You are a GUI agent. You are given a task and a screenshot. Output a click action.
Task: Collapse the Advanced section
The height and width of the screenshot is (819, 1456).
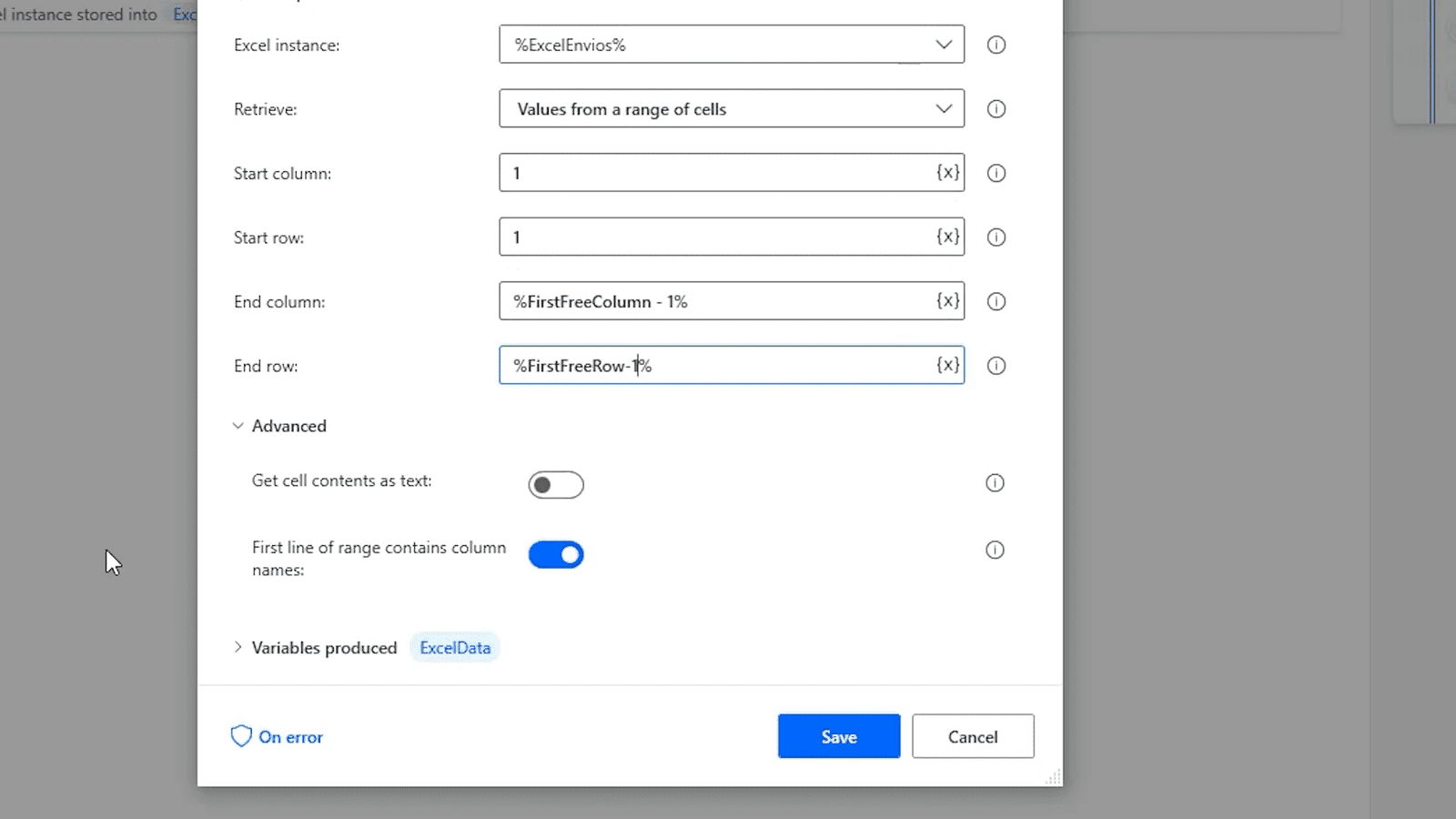tap(238, 425)
